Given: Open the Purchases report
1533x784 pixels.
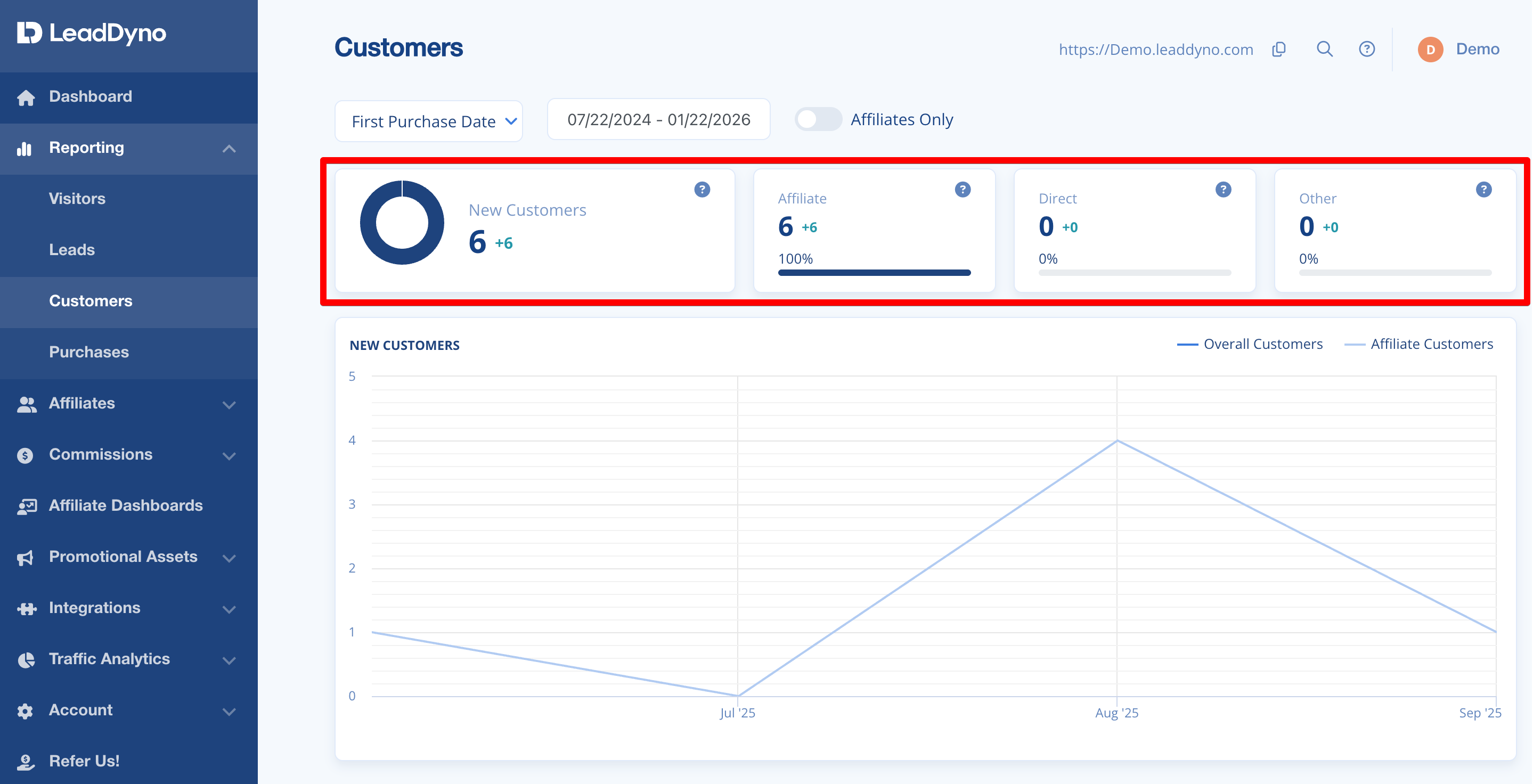Looking at the screenshot, I should point(128,353).
